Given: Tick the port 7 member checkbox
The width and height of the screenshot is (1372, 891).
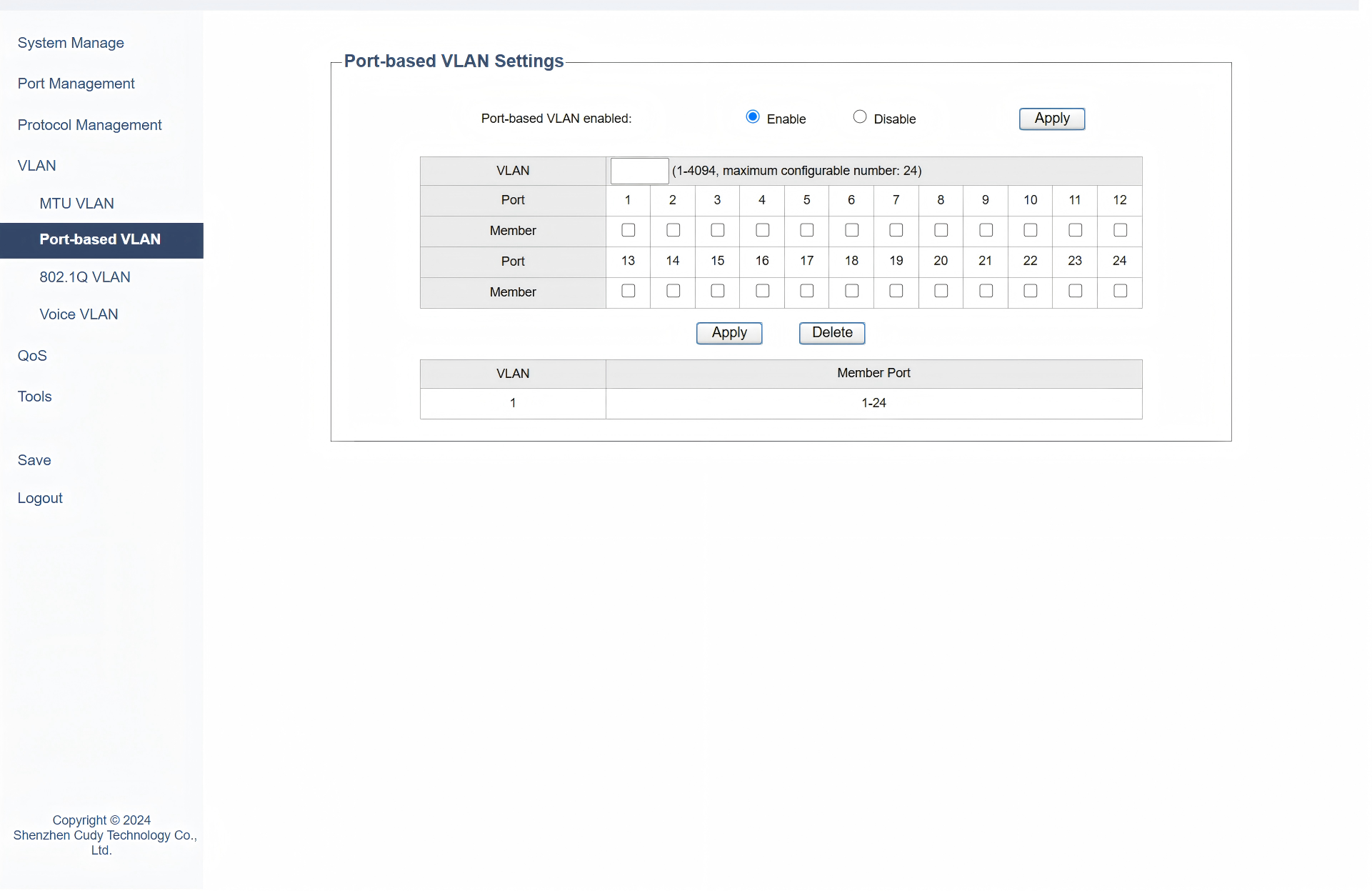Looking at the screenshot, I should 896,230.
